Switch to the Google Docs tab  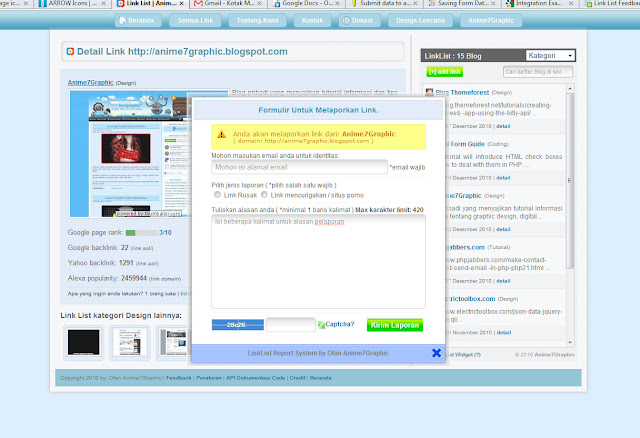click(x=306, y=4)
